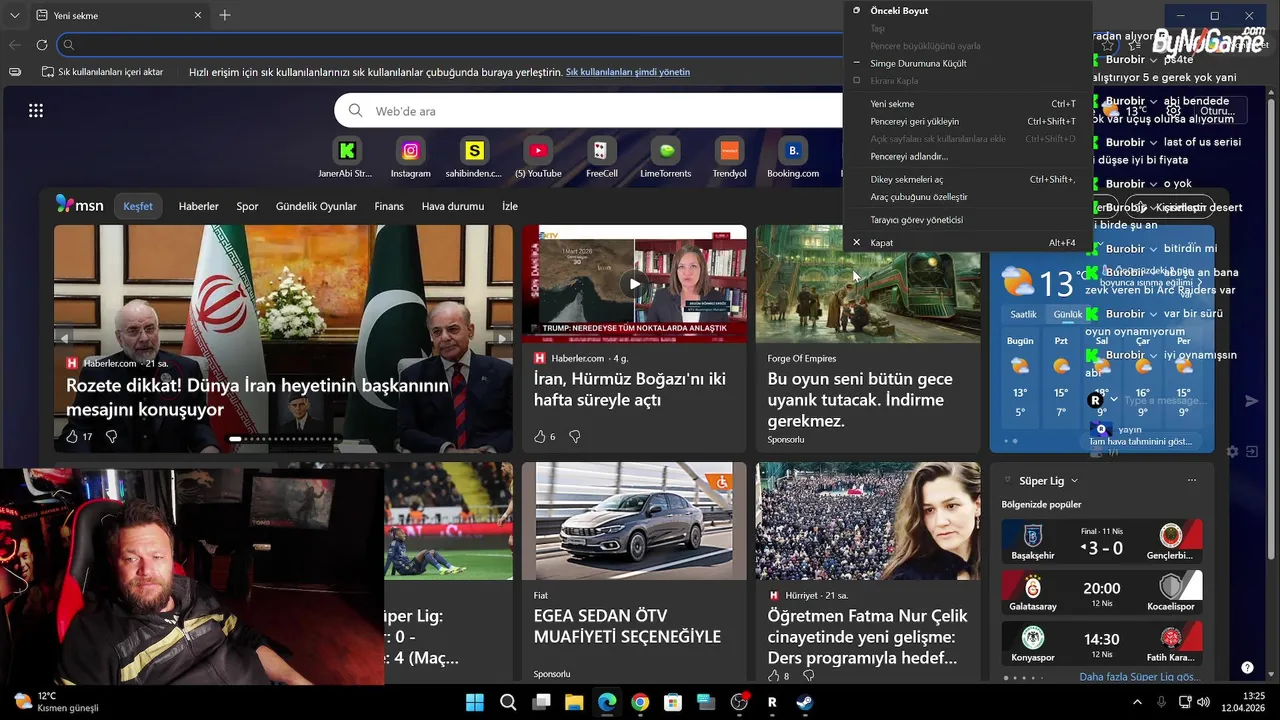The image size is (1280, 720).
Task: Go to previous slide in headline carousel
Action: [64, 339]
